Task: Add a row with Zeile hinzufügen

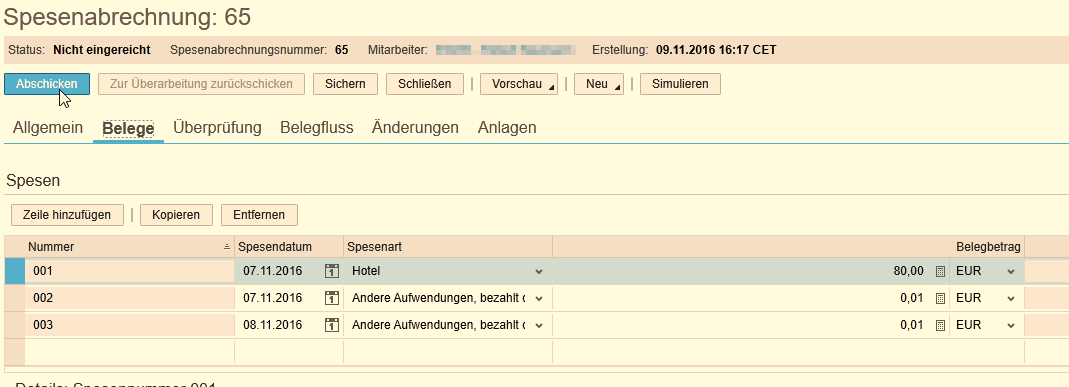Action: point(67,215)
